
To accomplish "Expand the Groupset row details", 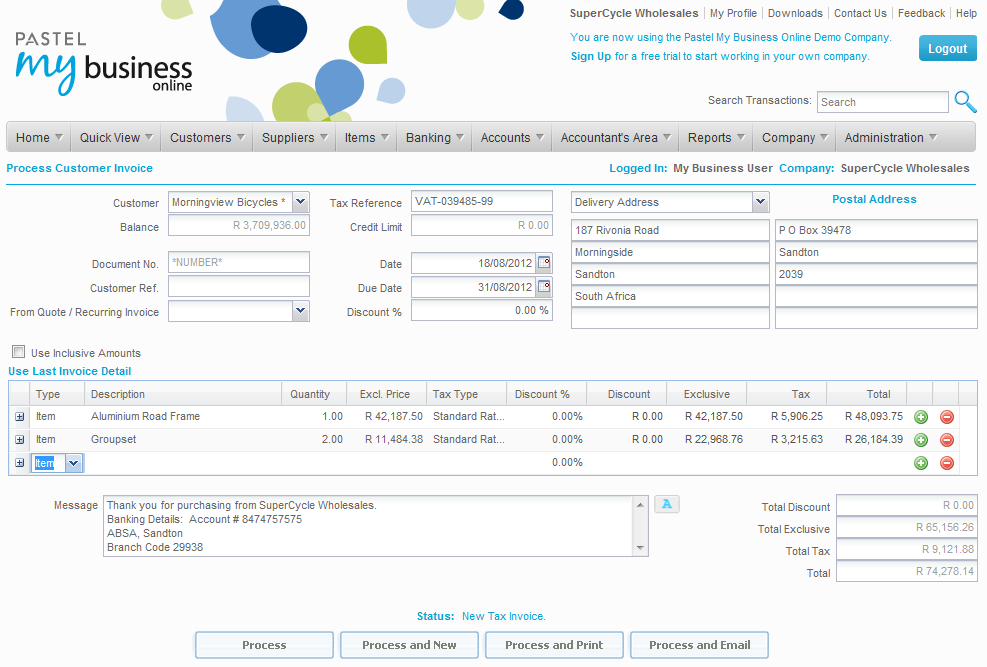I will coord(19,440).
